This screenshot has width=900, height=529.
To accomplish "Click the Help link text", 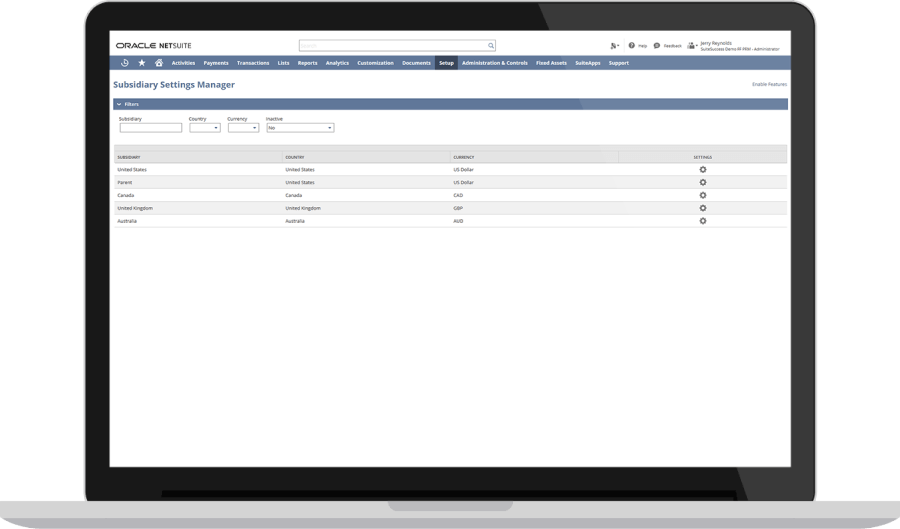I will [643, 46].
